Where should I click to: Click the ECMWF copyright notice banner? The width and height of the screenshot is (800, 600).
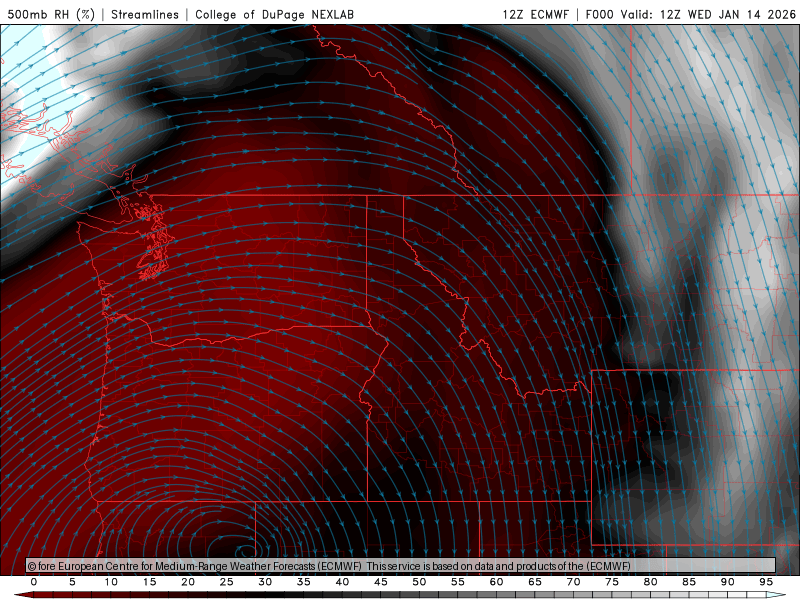(401, 566)
